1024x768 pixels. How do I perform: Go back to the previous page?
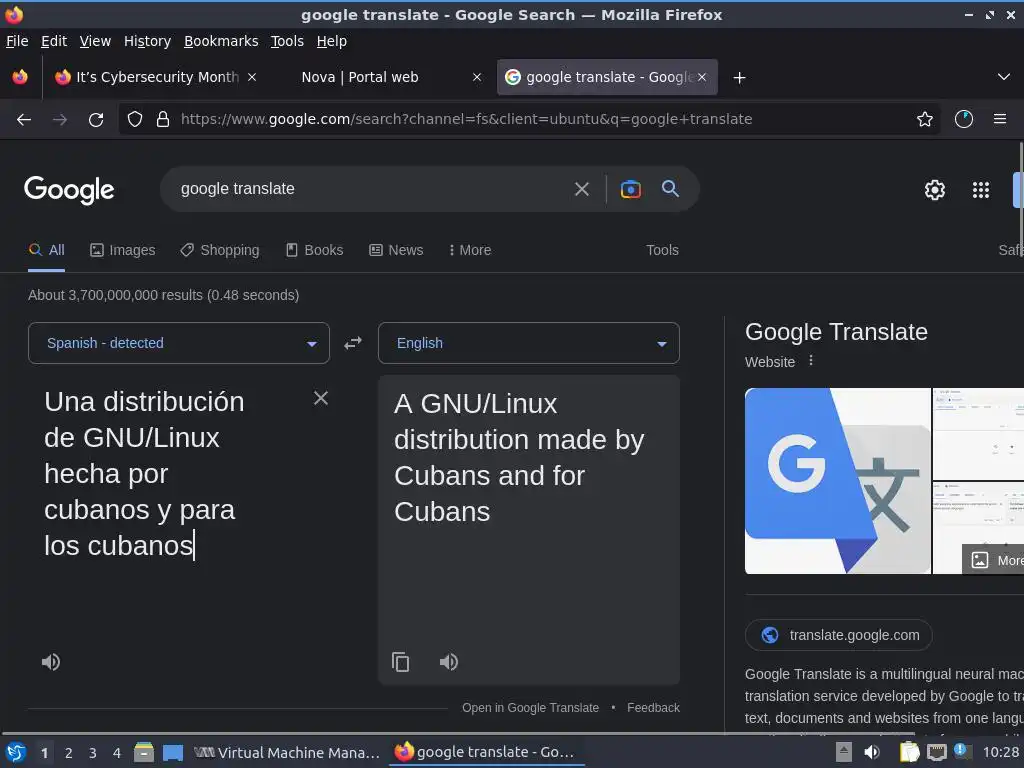(24, 120)
